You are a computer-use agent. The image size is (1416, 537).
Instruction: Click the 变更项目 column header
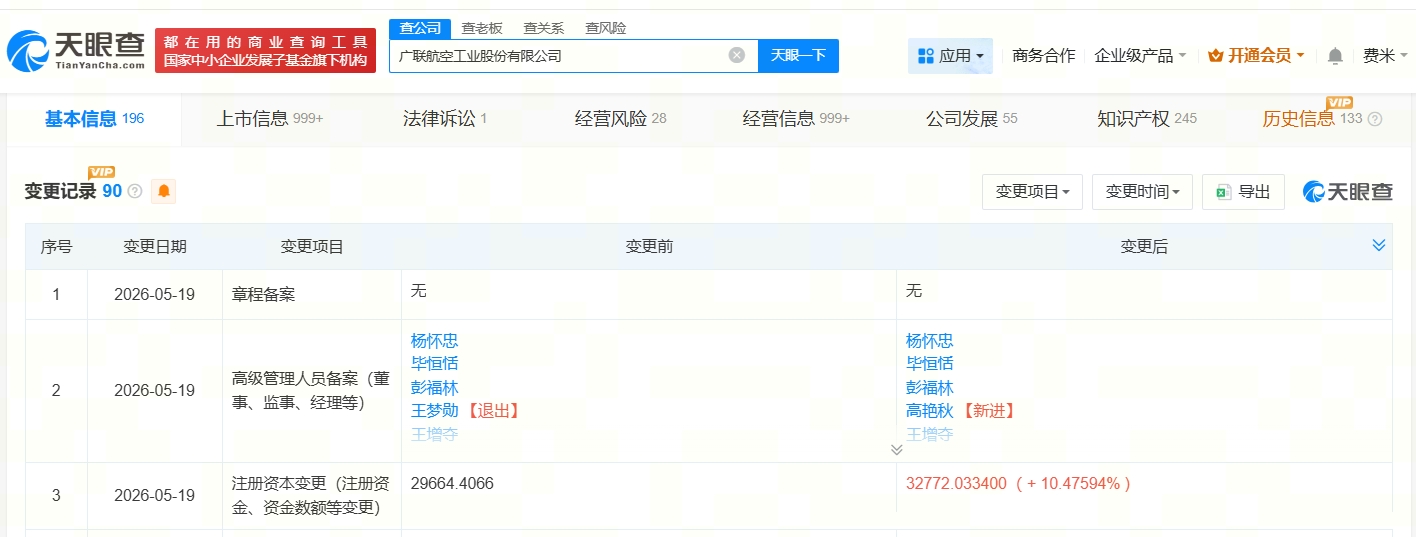[312, 247]
